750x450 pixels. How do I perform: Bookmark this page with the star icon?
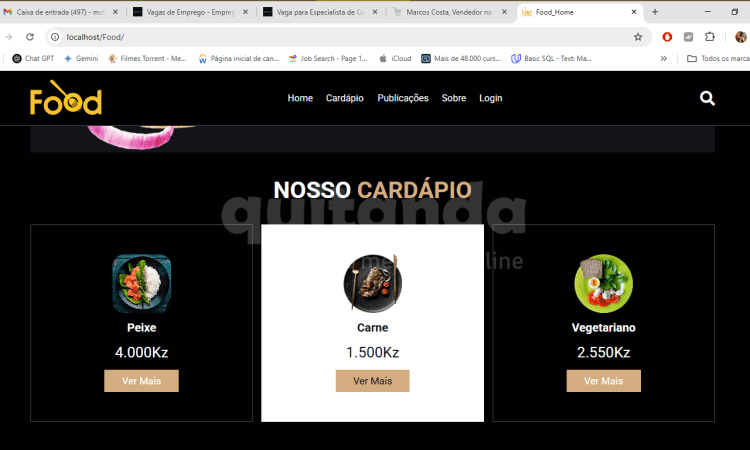(x=638, y=37)
